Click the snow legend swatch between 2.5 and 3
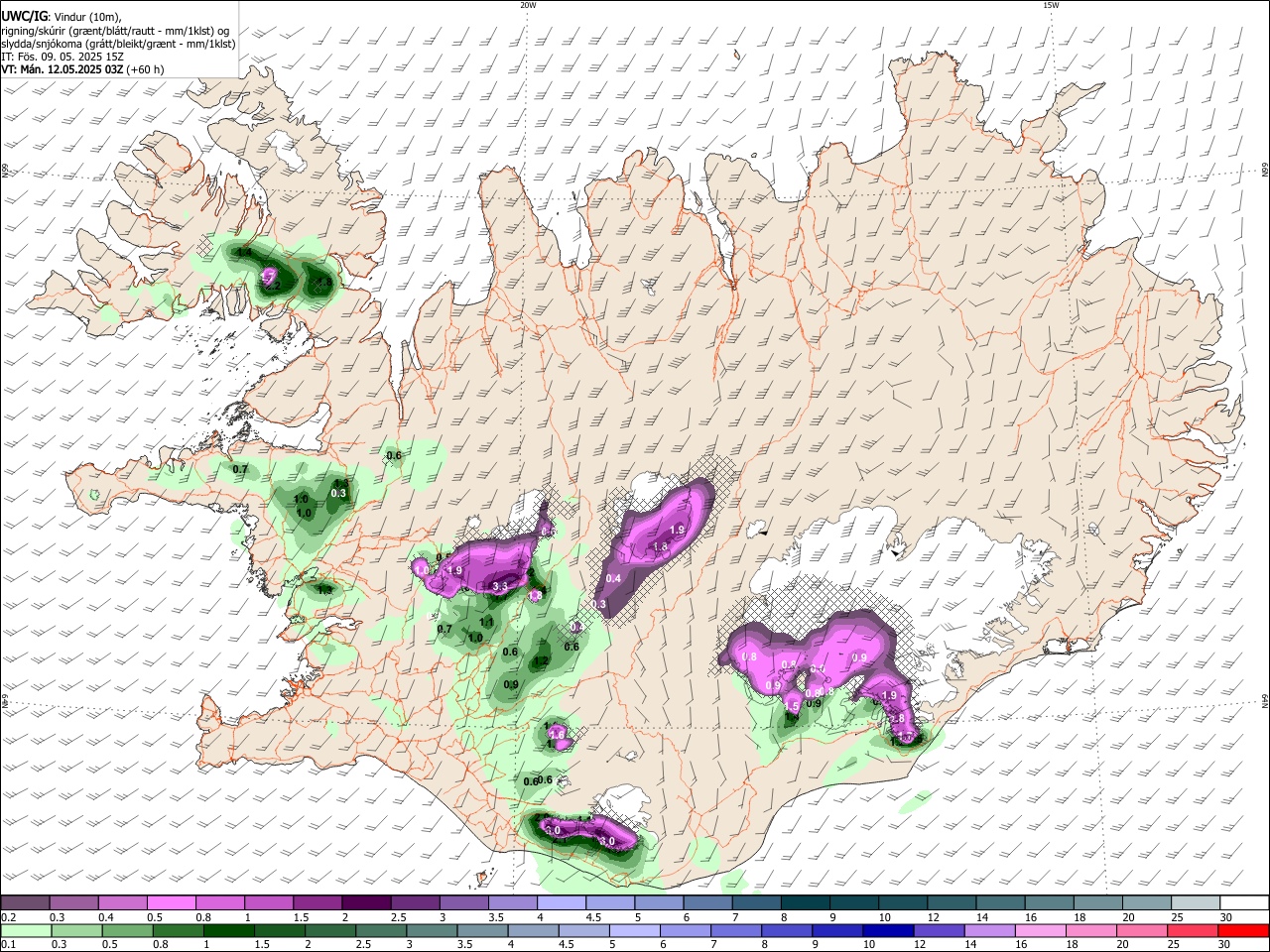Image resolution: width=1270 pixels, height=952 pixels. coord(415,903)
